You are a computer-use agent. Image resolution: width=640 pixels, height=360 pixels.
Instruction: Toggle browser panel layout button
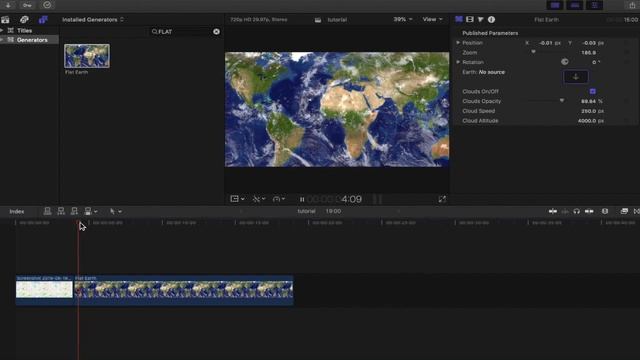coord(555,5)
